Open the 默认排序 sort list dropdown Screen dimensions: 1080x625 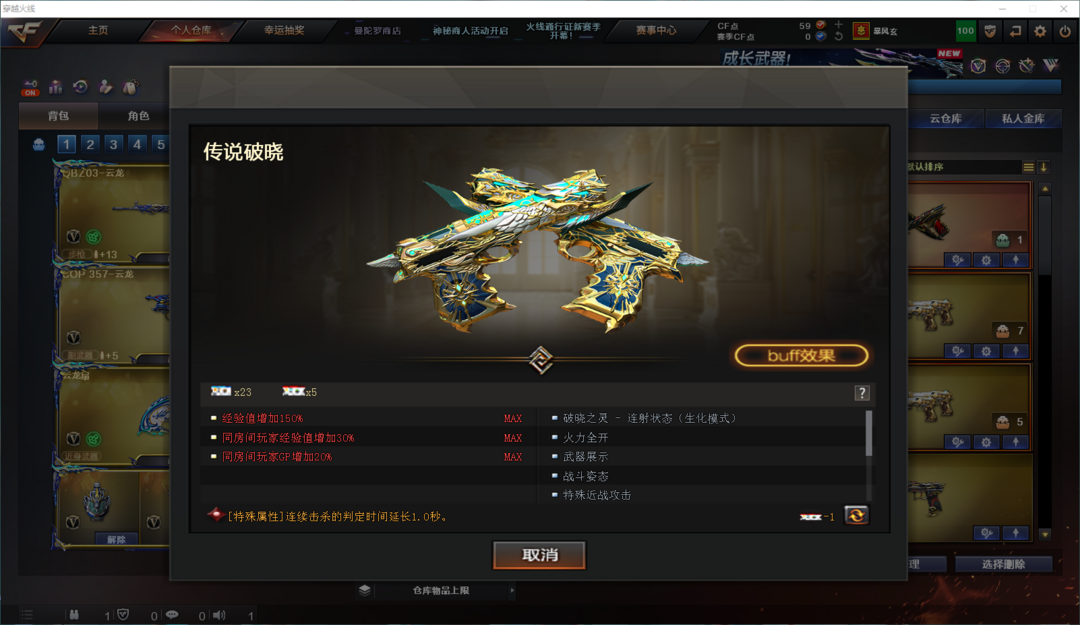(x=1028, y=167)
